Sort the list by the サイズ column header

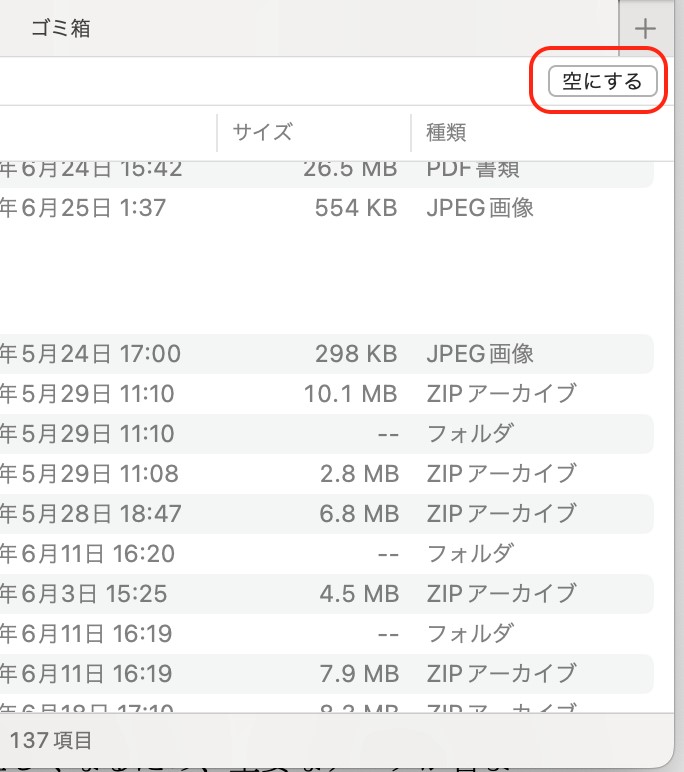[262, 132]
